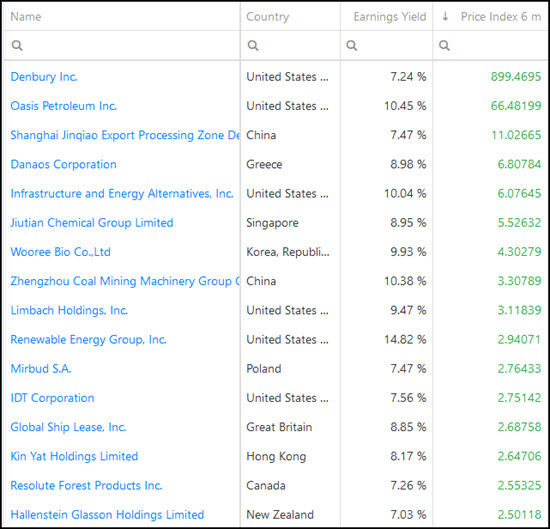This screenshot has height=529, width=550.
Task: Open IDT Corporation link
Action: pos(52,398)
